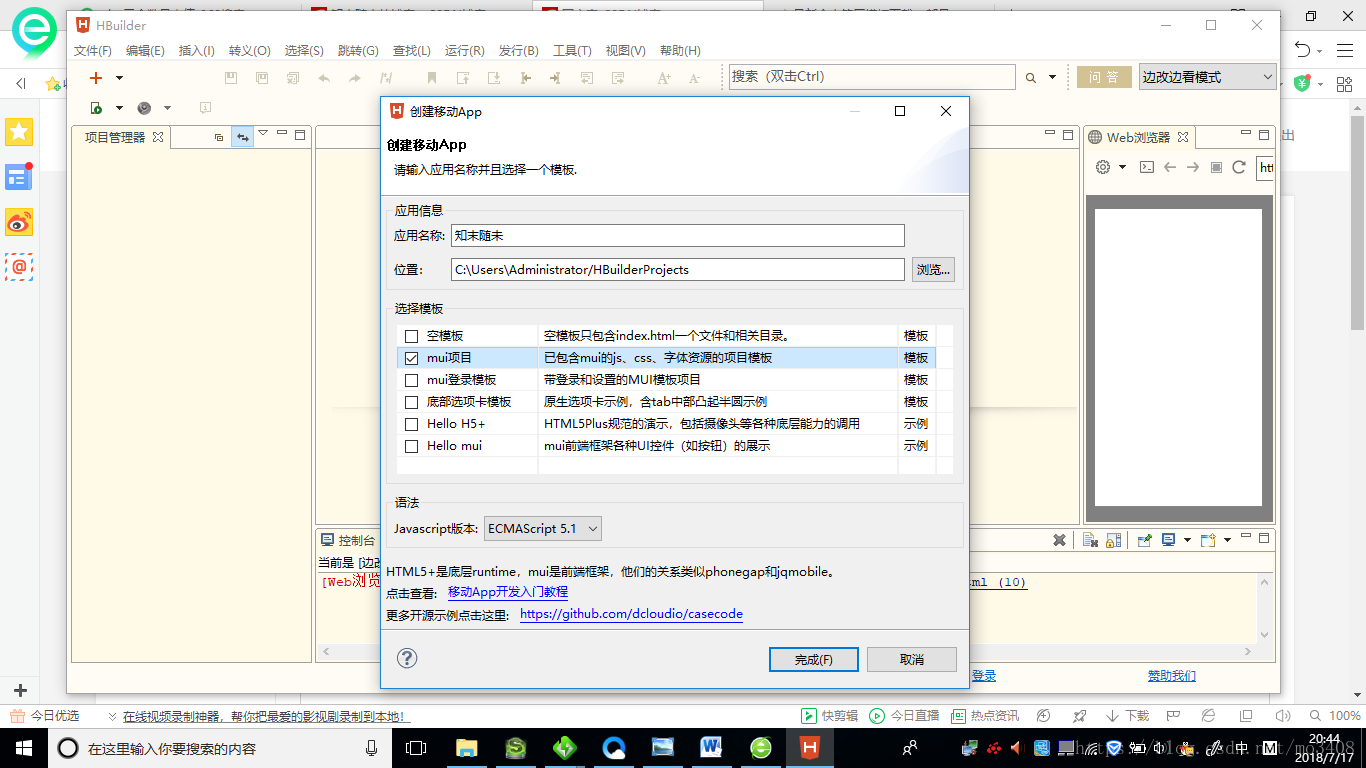Open the 边改边看模式 view mode dropdown
The height and width of the screenshot is (768, 1366).
(x=1208, y=77)
